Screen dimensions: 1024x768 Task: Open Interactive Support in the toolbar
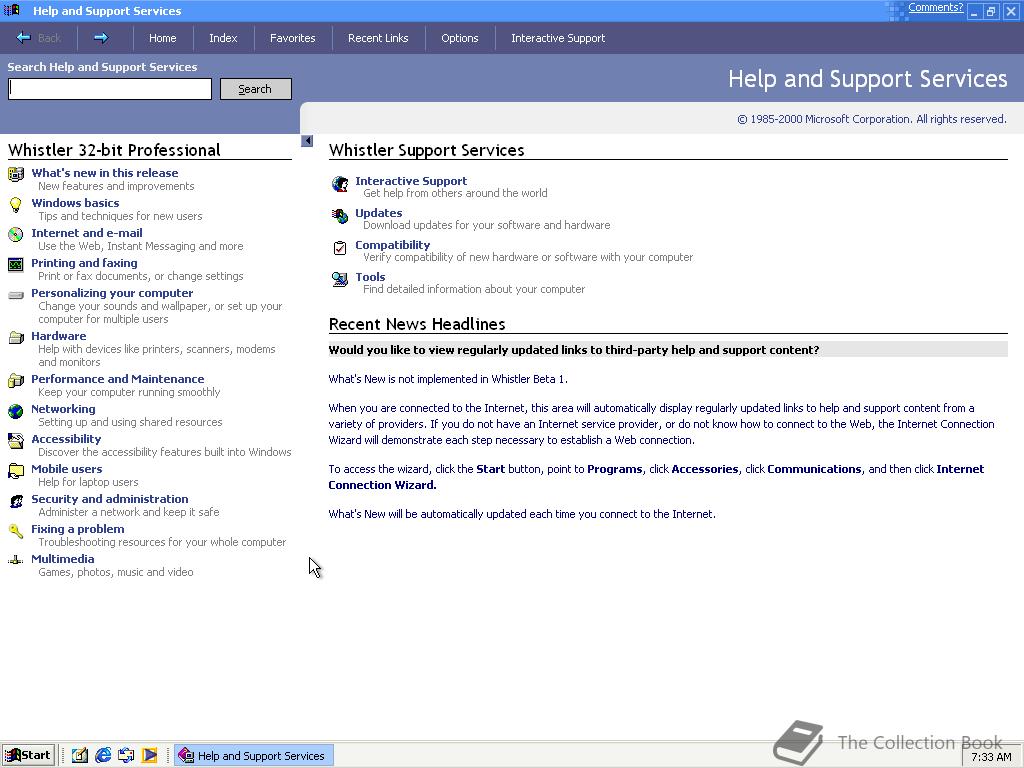pyautogui.click(x=558, y=38)
